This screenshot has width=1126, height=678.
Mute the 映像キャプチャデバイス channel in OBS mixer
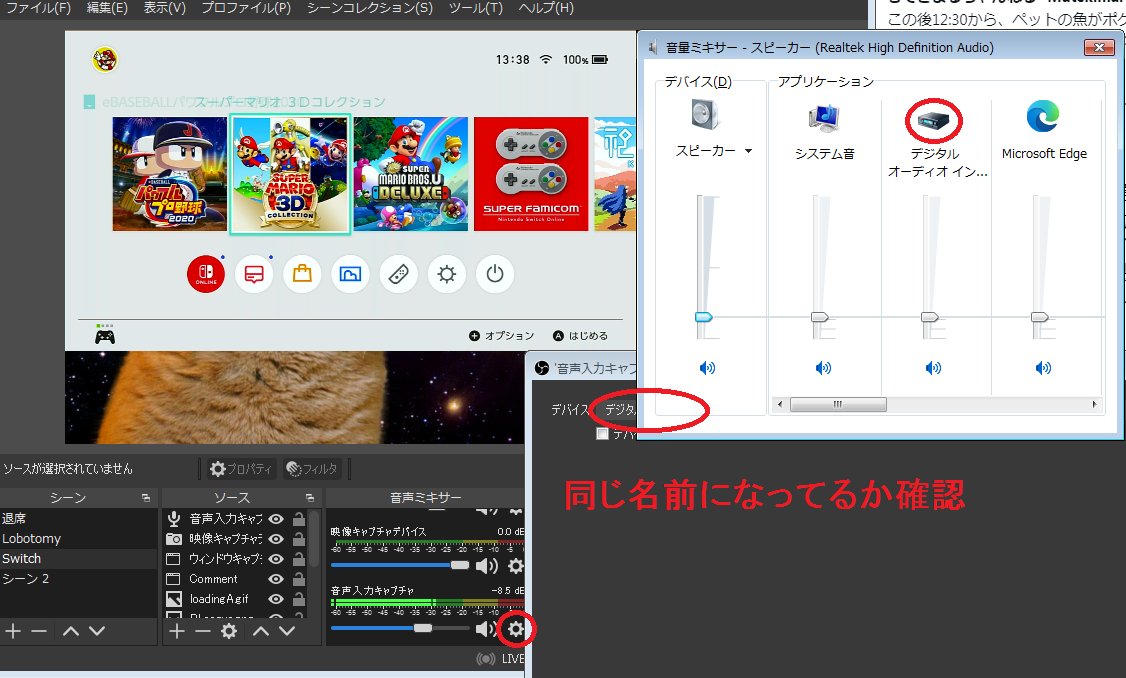(487, 566)
